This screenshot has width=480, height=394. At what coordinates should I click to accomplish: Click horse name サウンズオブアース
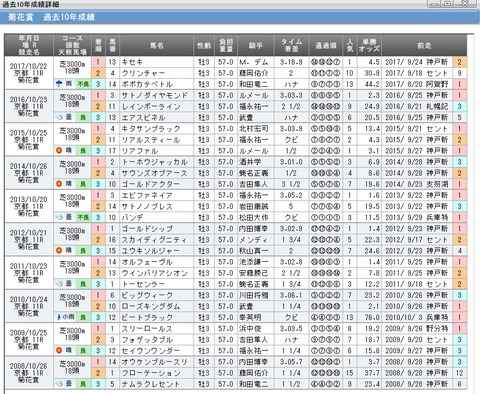154,173
